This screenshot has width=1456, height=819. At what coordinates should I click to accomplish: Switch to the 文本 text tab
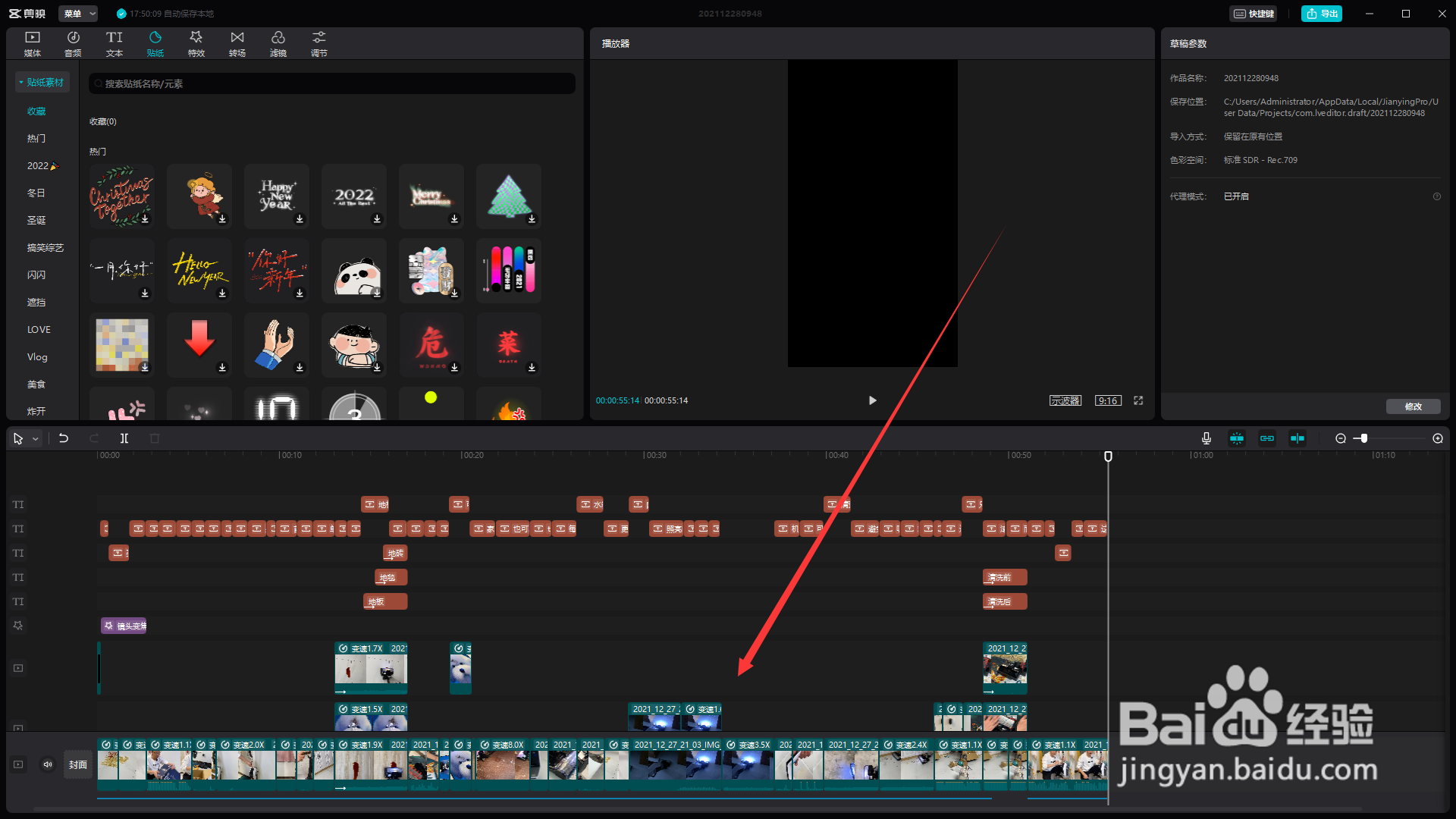[x=114, y=43]
